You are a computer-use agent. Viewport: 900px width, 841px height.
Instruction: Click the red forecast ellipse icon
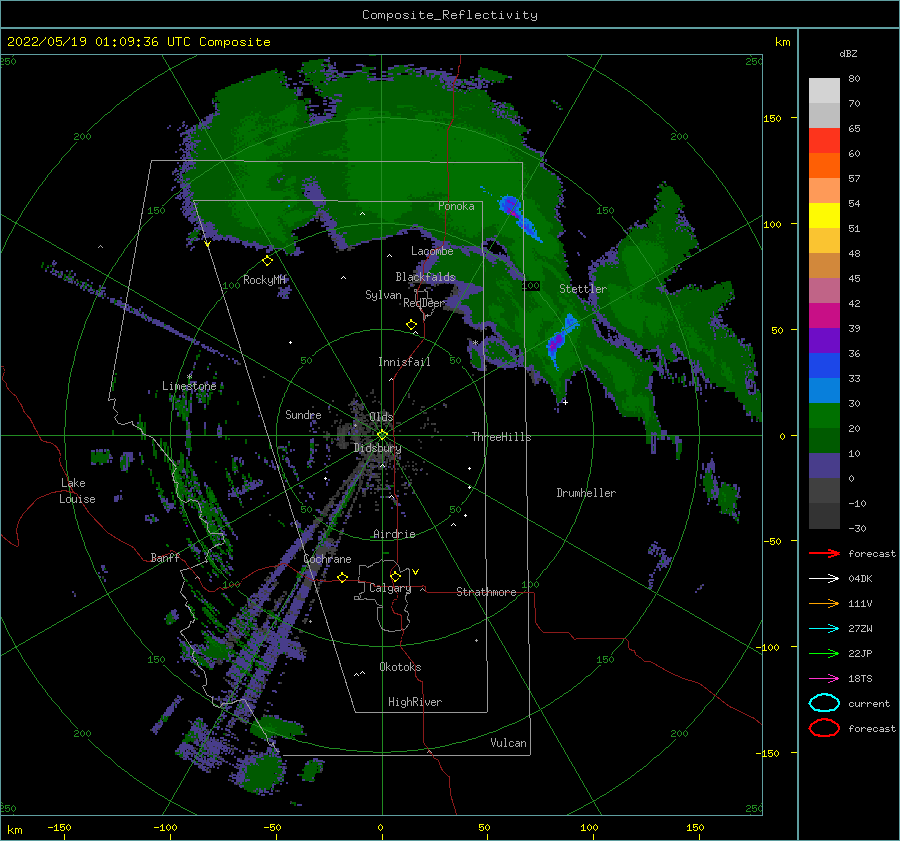click(x=824, y=728)
